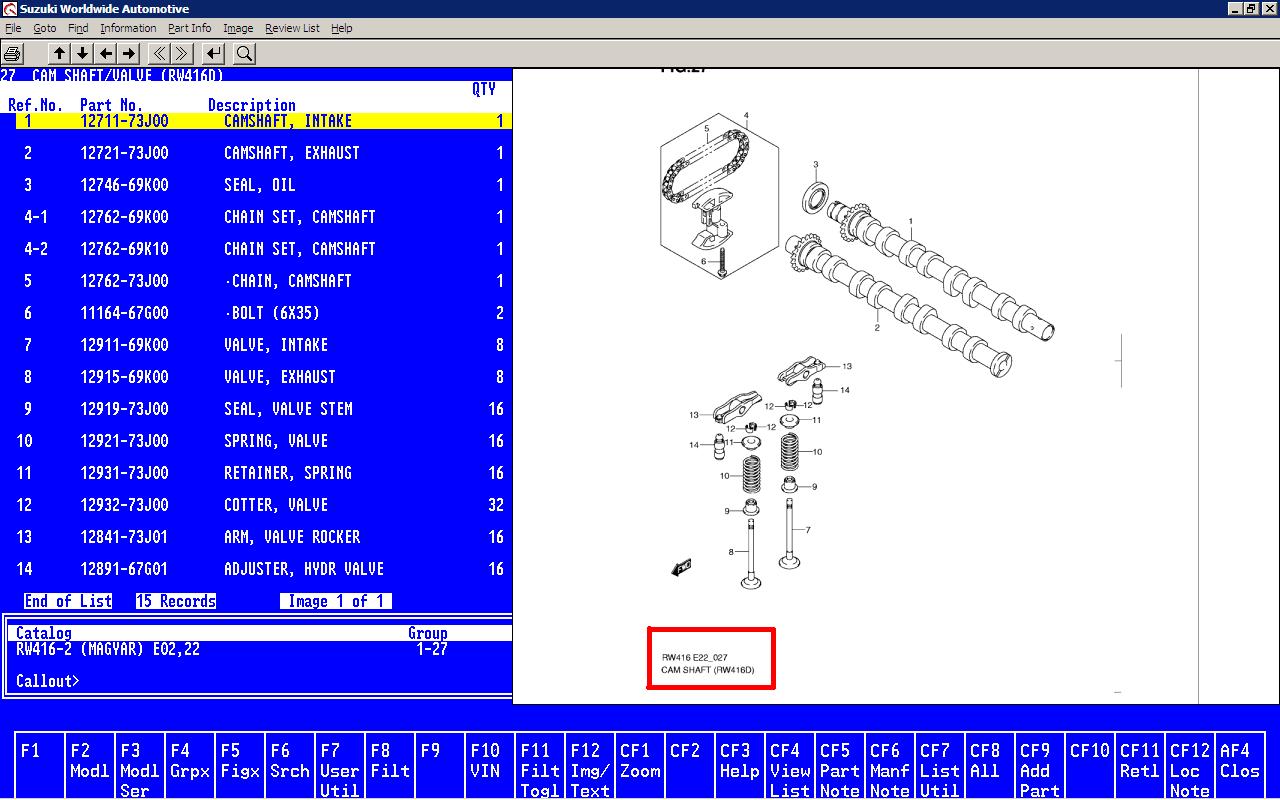This screenshot has height=800, width=1280.
Task: Select the CAMSHAFT, INTAKE row
Action: click(x=263, y=121)
